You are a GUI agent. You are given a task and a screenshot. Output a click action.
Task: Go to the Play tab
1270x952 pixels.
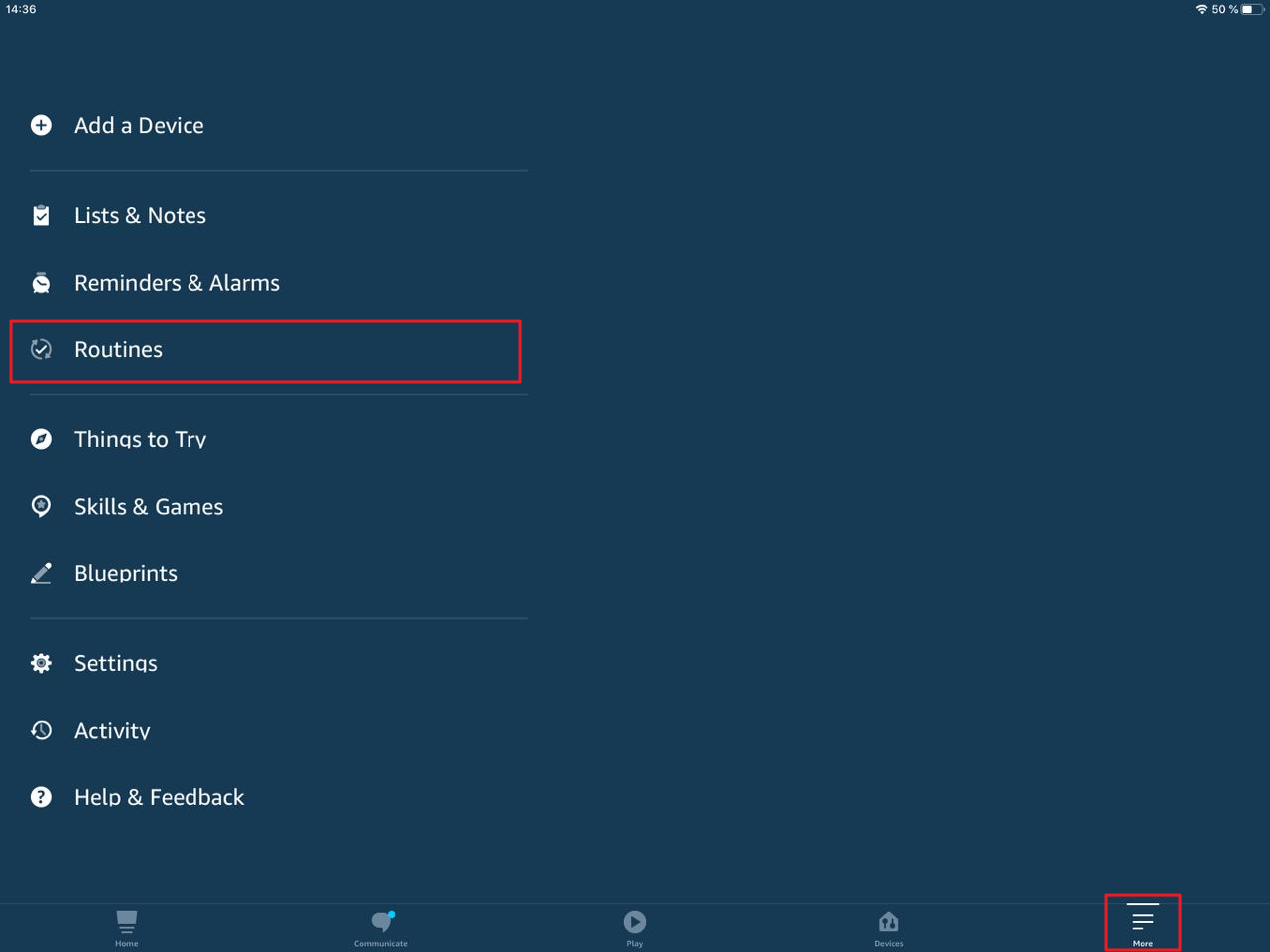point(635,927)
